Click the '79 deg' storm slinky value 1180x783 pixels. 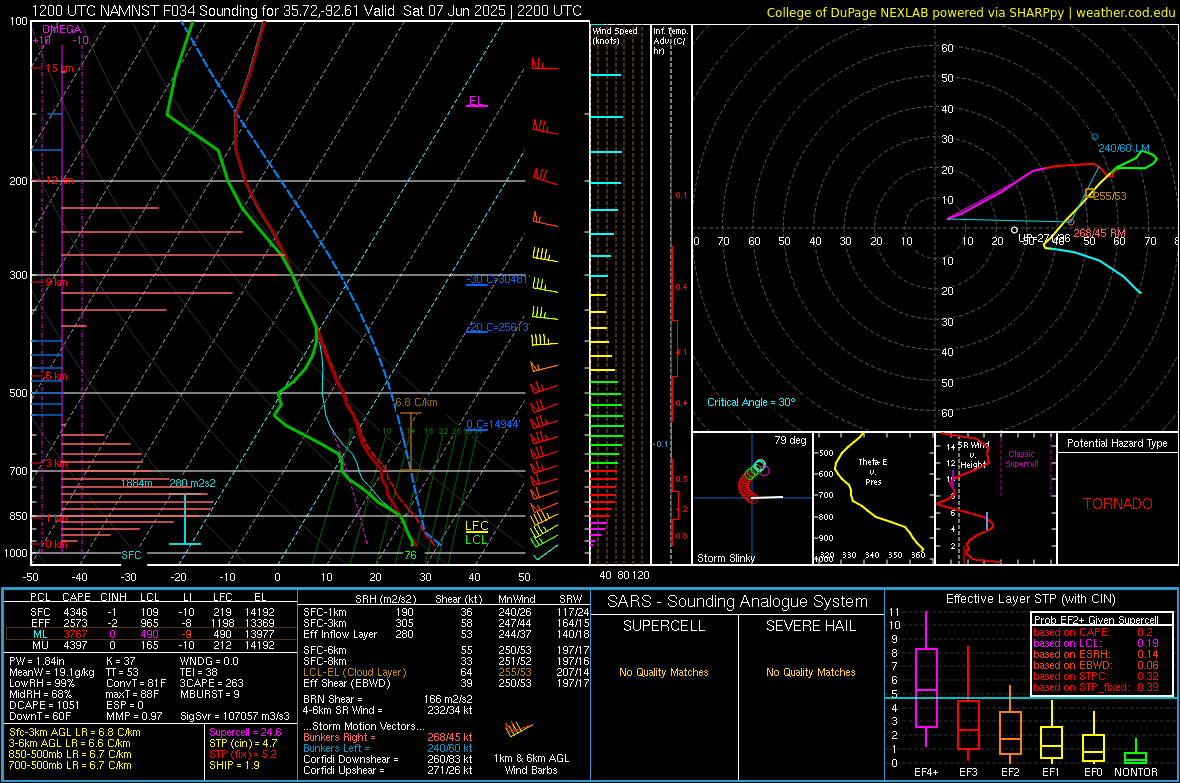pyautogui.click(x=790, y=440)
